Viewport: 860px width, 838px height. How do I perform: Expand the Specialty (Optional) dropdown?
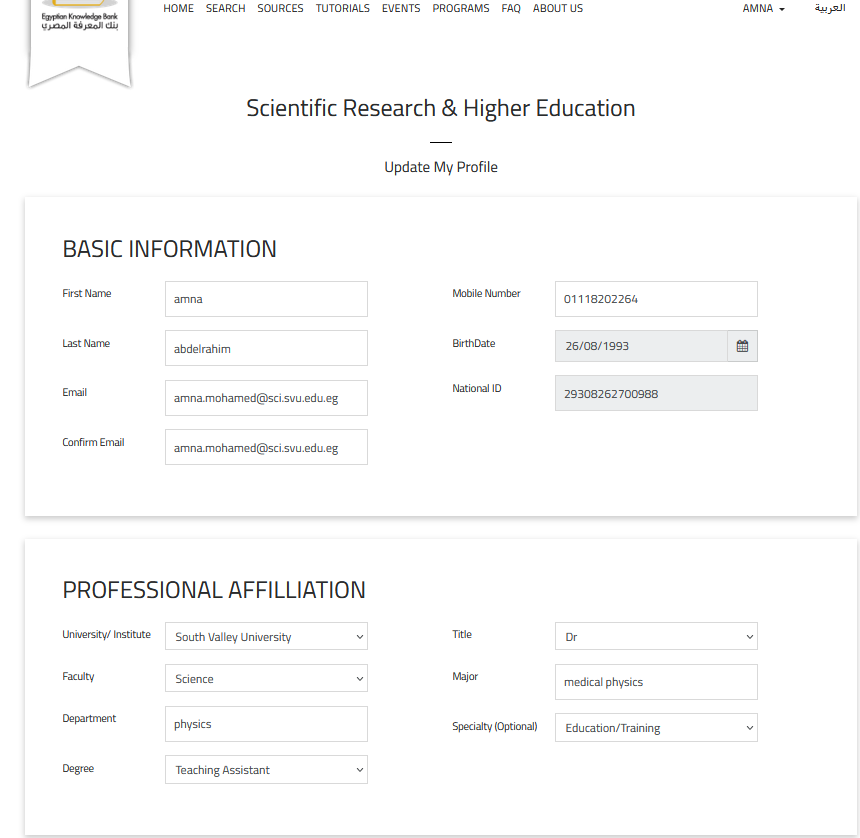pos(656,728)
